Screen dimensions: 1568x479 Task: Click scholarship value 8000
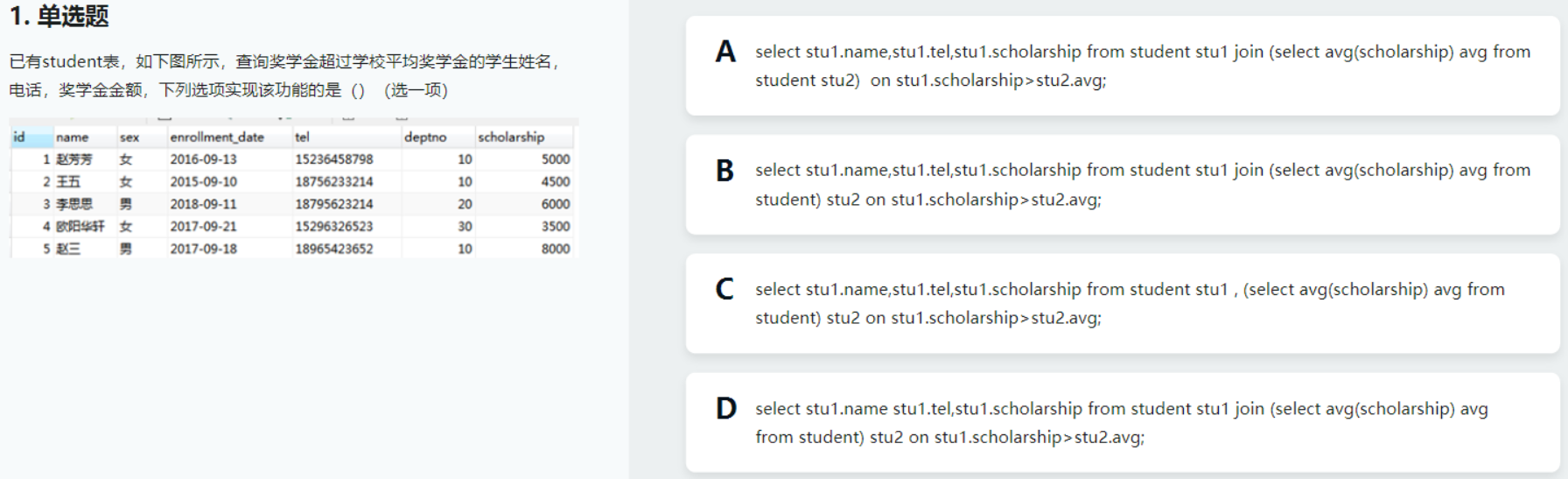555,249
